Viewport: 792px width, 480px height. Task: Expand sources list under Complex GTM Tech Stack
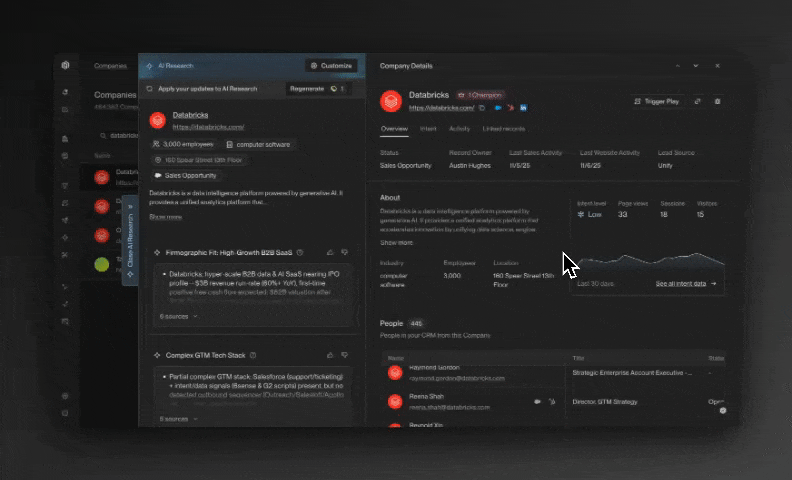pos(178,419)
